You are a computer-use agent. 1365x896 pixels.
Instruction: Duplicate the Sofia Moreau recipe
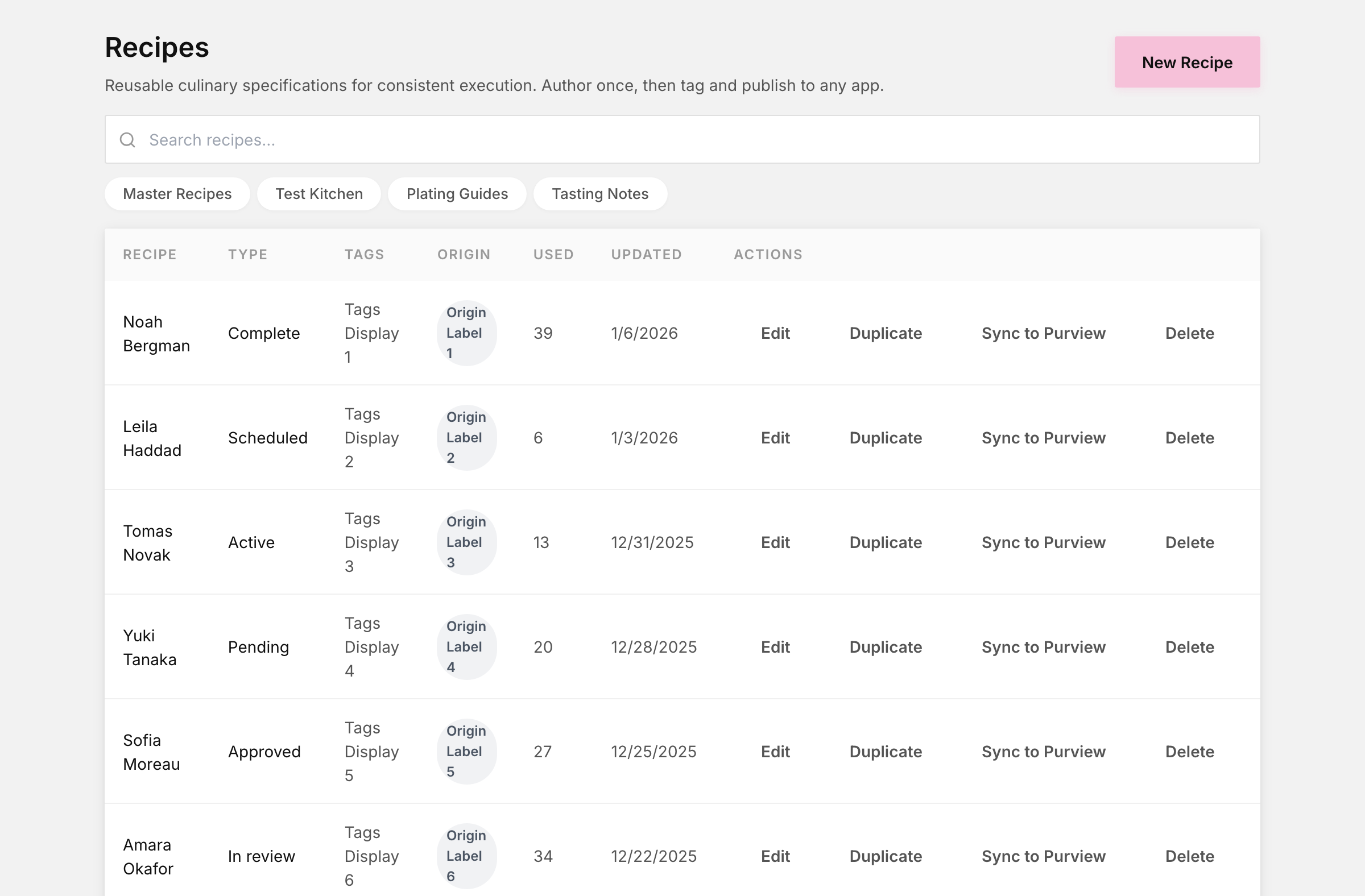coord(886,752)
